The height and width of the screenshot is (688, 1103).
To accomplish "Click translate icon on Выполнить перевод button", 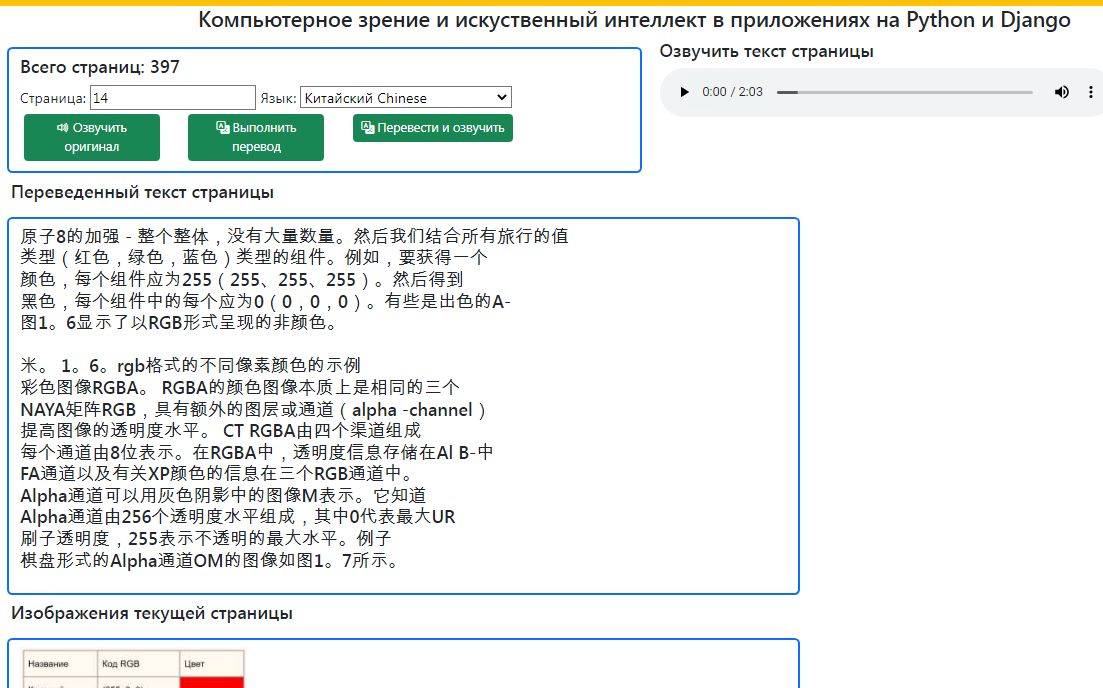I will [223, 128].
